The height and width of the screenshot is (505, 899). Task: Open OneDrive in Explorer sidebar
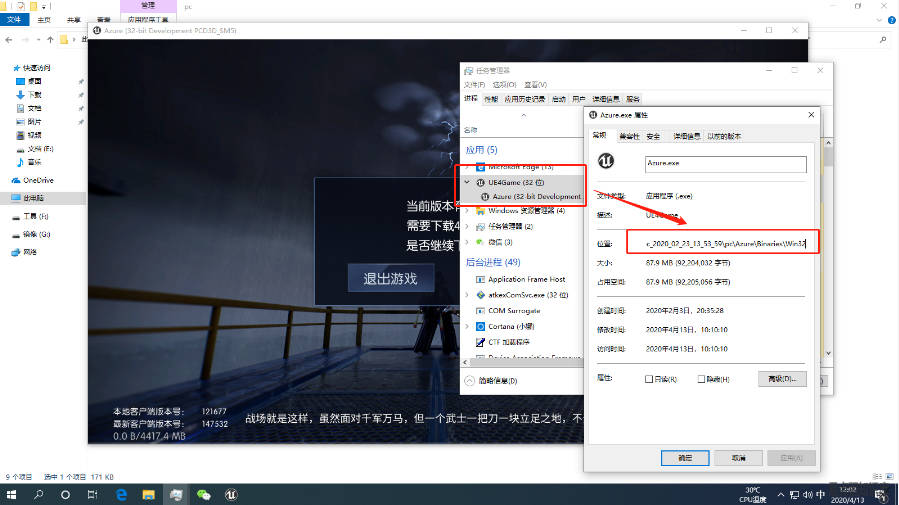click(x=38, y=180)
